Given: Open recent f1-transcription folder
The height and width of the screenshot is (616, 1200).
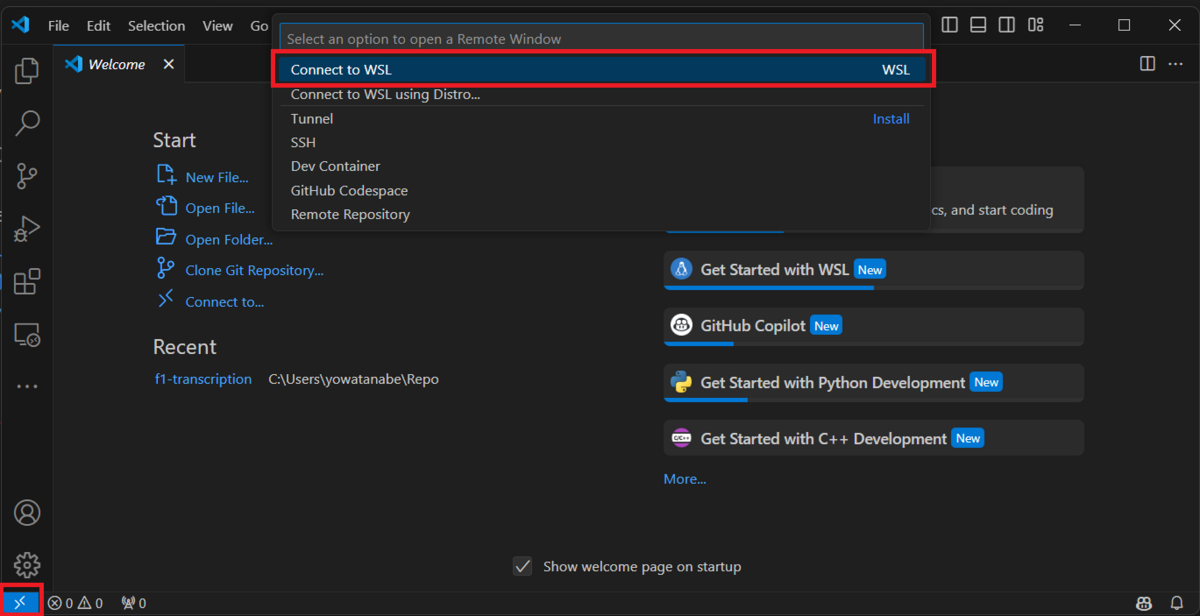Looking at the screenshot, I should tap(203, 379).
